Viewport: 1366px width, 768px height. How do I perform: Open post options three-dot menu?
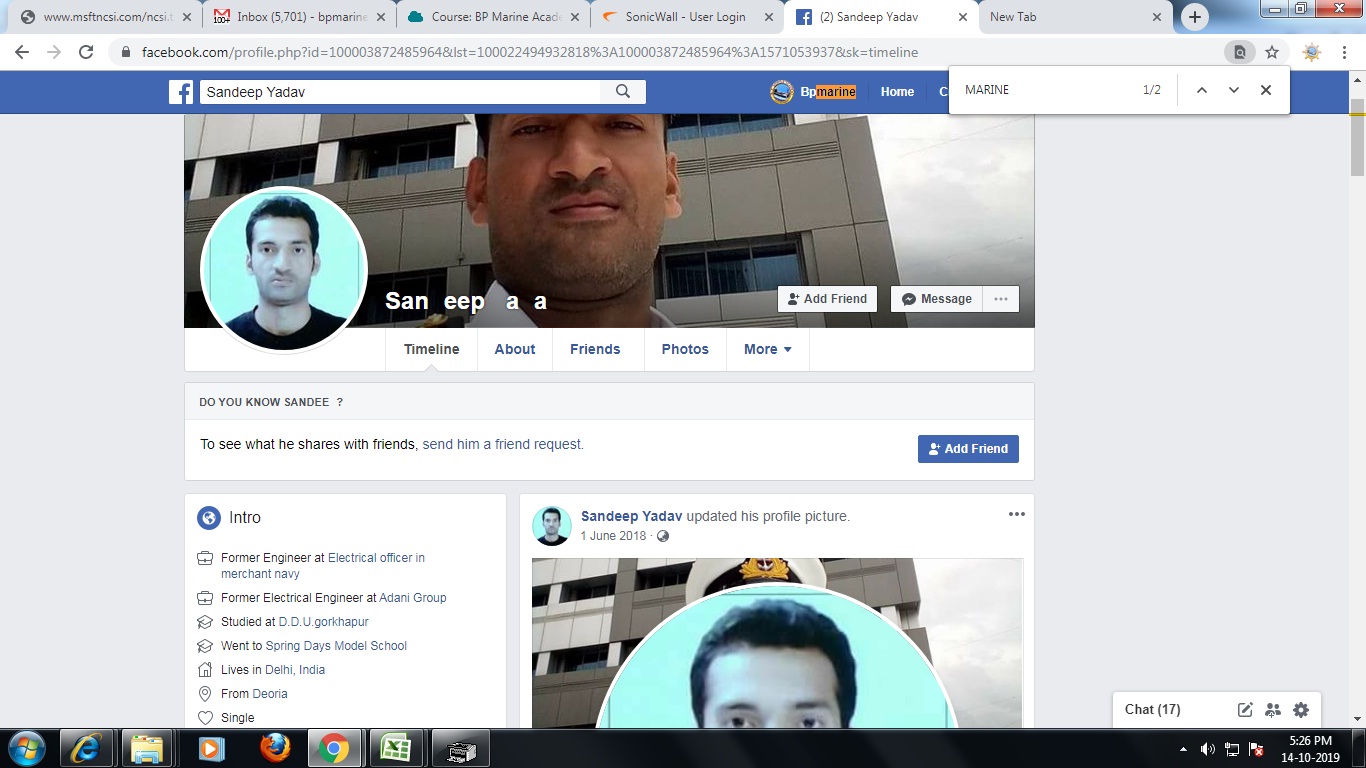tap(1016, 514)
